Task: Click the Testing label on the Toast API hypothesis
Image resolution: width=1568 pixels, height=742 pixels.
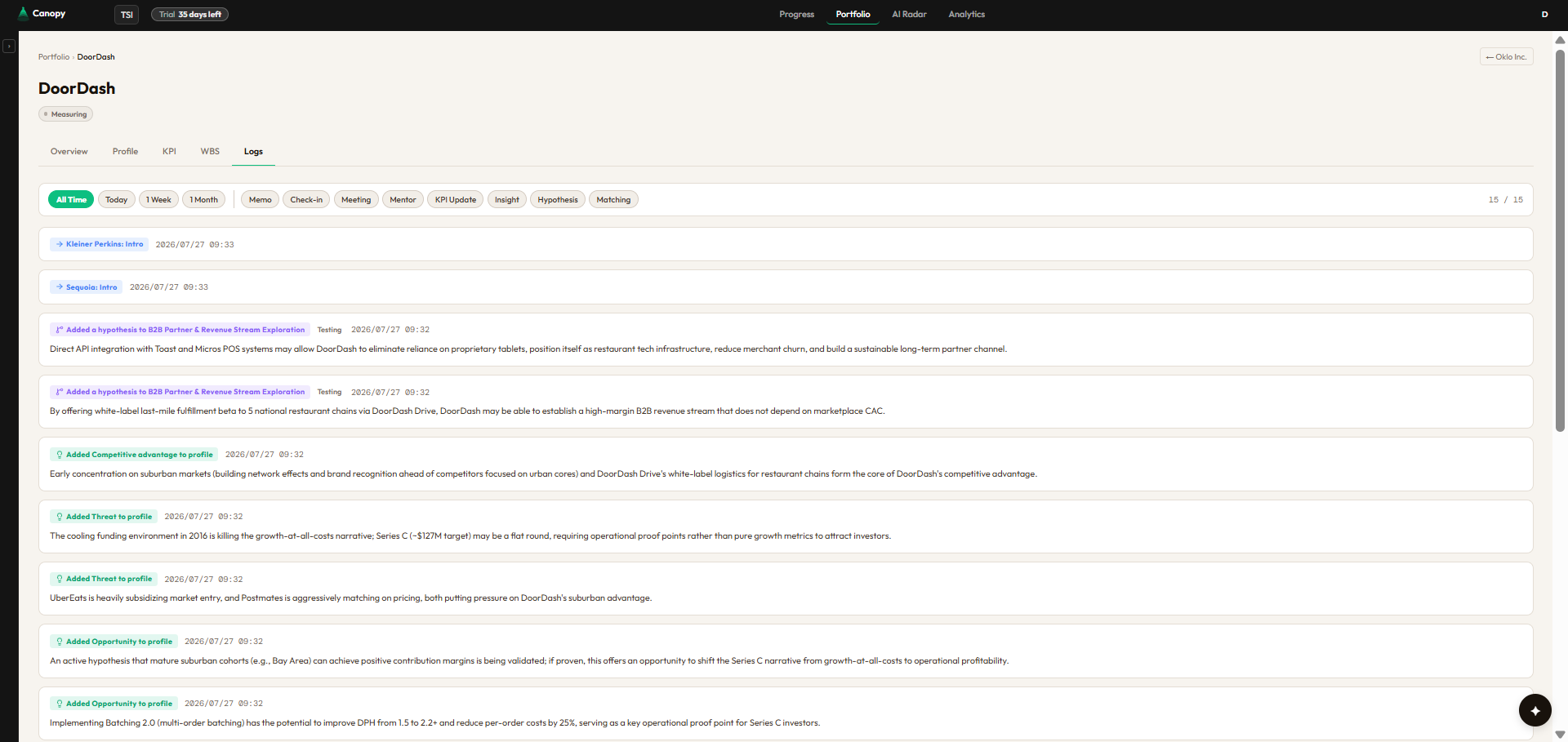Action: 329,330
